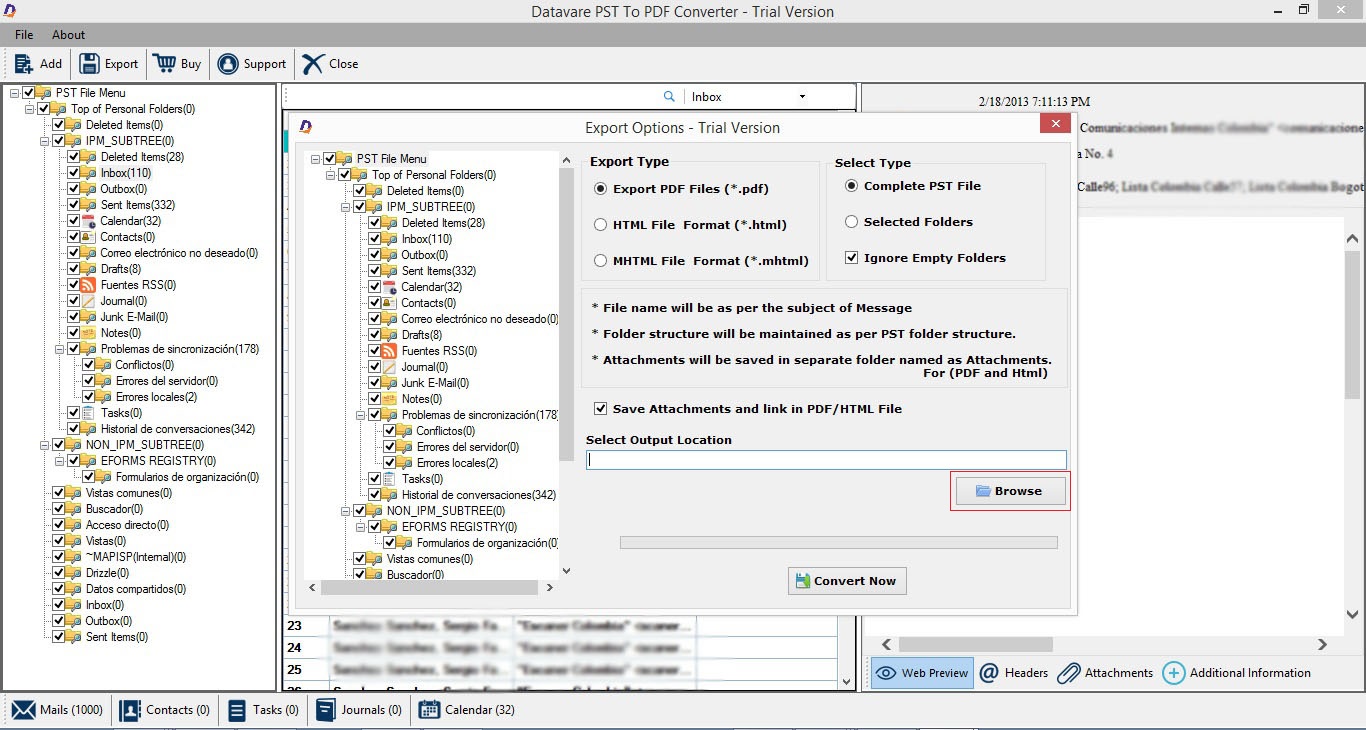The width and height of the screenshot is (1366, 730).
Task: Collapse NON_IPM_SUBTREE node in main tree
Action: [x=44, y=445]
